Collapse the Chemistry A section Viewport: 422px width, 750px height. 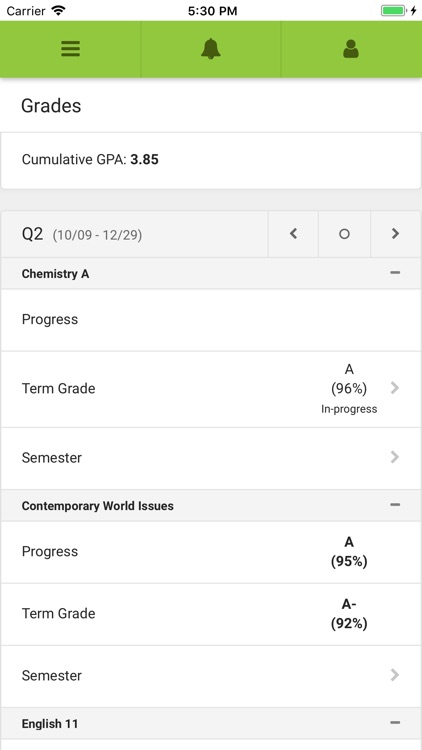coord(395,273)
